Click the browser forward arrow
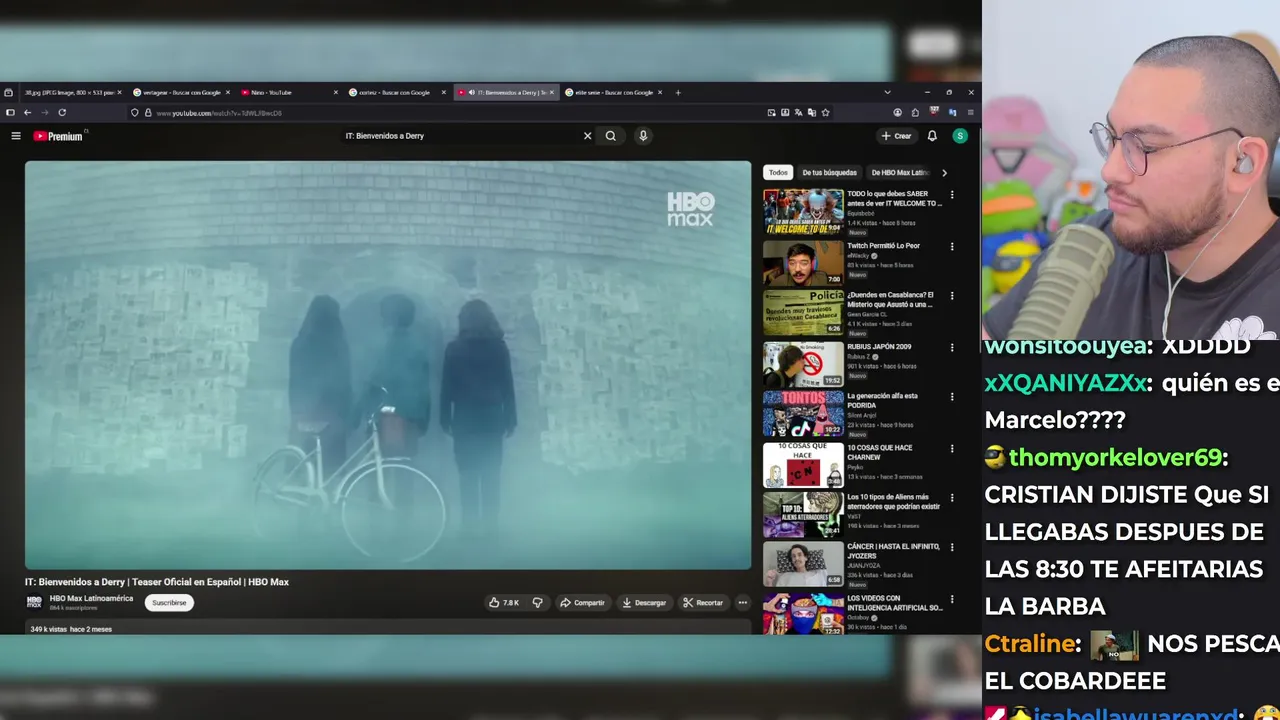 [44, 112]
